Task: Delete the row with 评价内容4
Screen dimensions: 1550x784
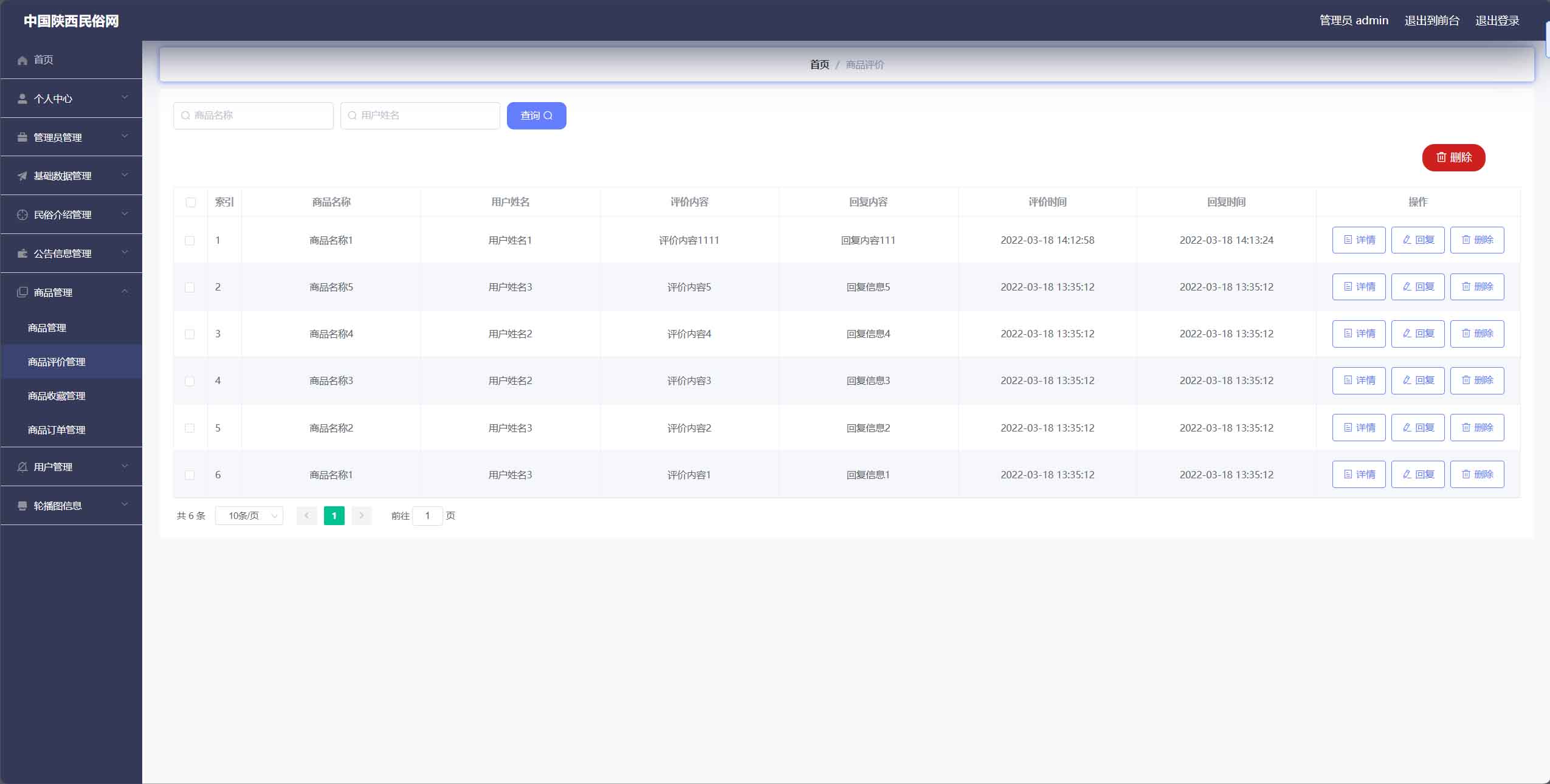Action: (x=1477, y=334)
